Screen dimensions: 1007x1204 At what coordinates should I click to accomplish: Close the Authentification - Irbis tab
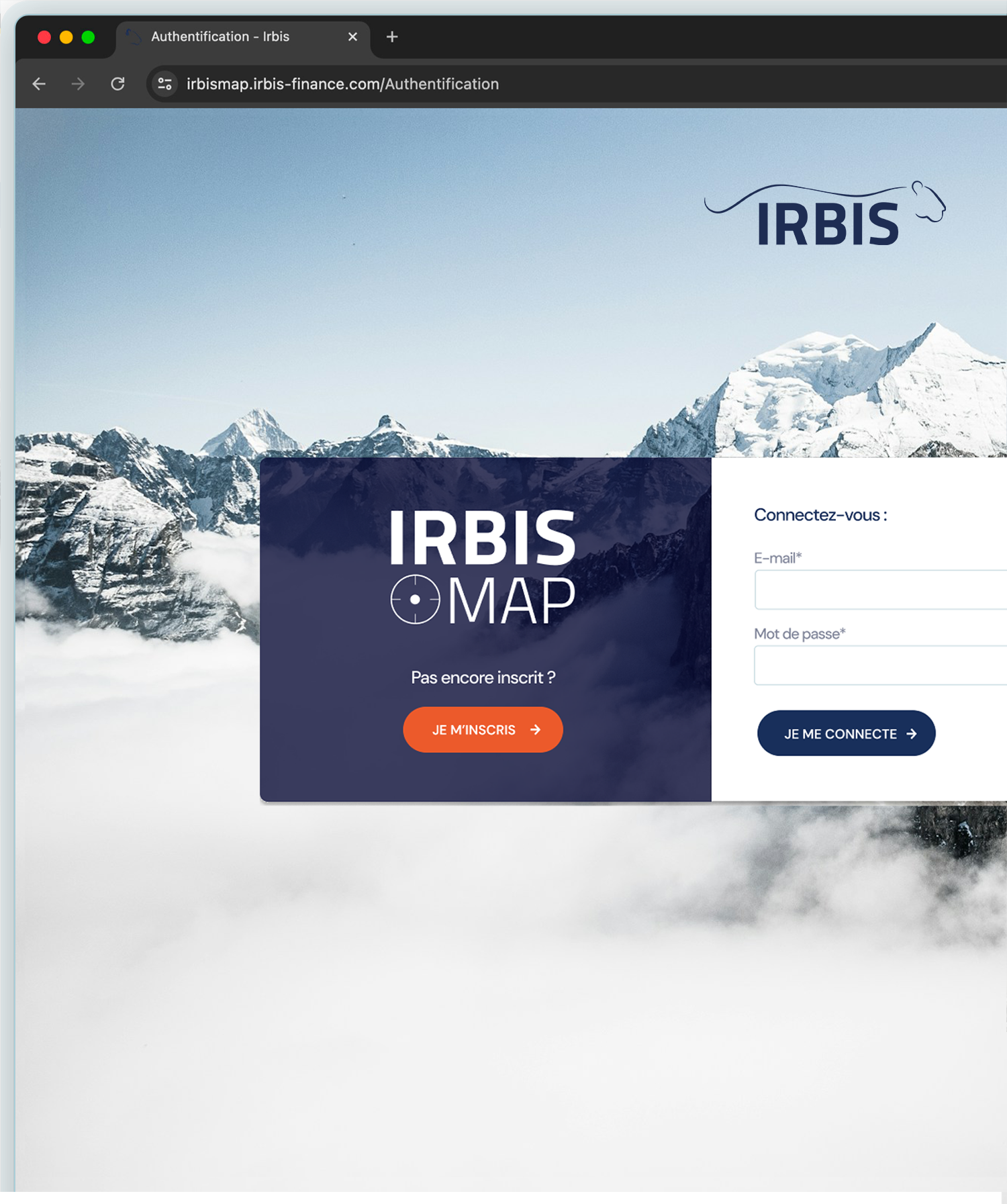point(352,37)
